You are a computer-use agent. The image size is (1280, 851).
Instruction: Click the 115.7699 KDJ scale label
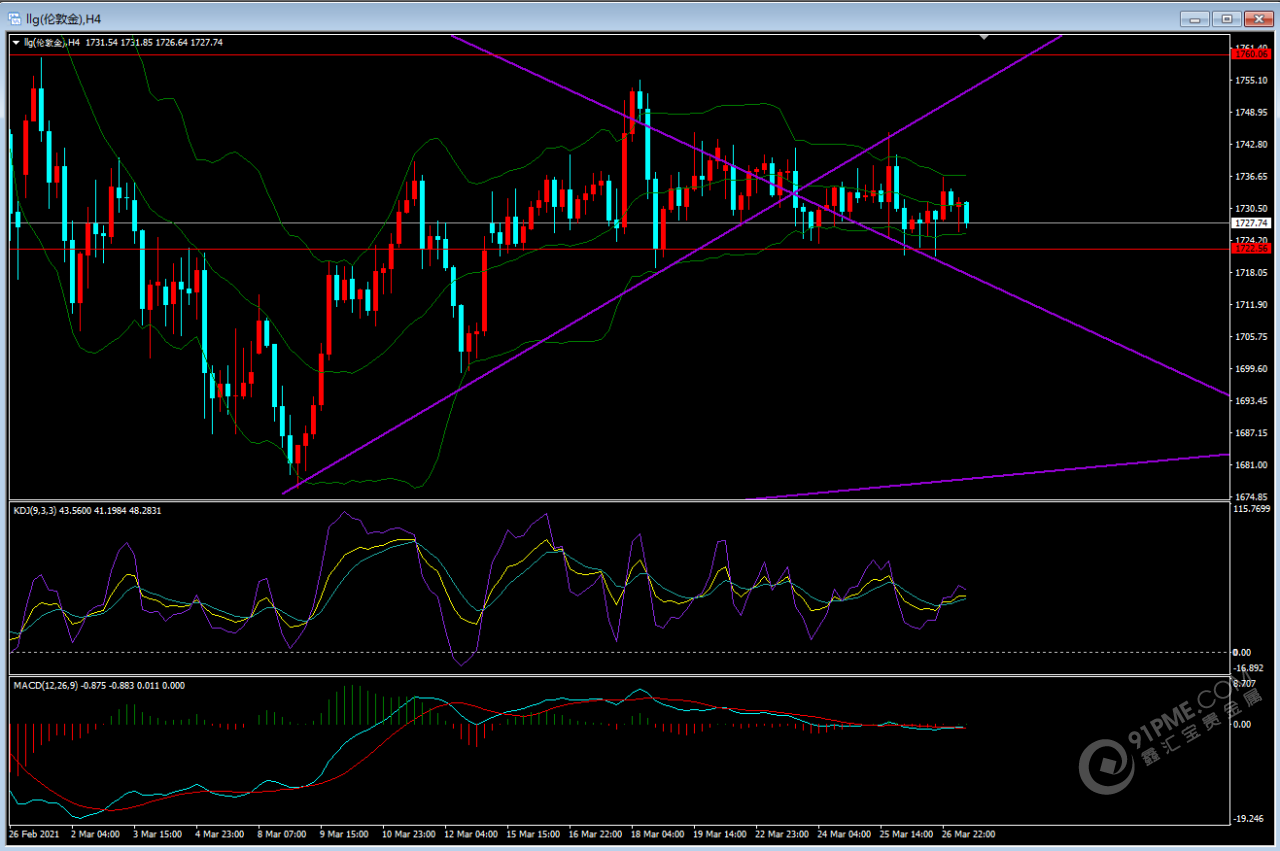pos(1250,510)
